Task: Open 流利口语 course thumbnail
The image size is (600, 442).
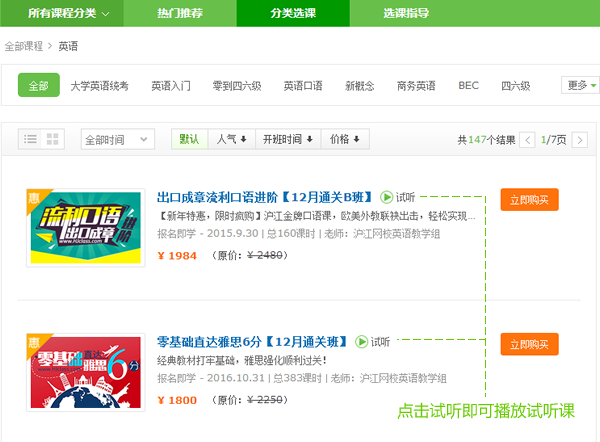Action: click(x=86, y=228)
